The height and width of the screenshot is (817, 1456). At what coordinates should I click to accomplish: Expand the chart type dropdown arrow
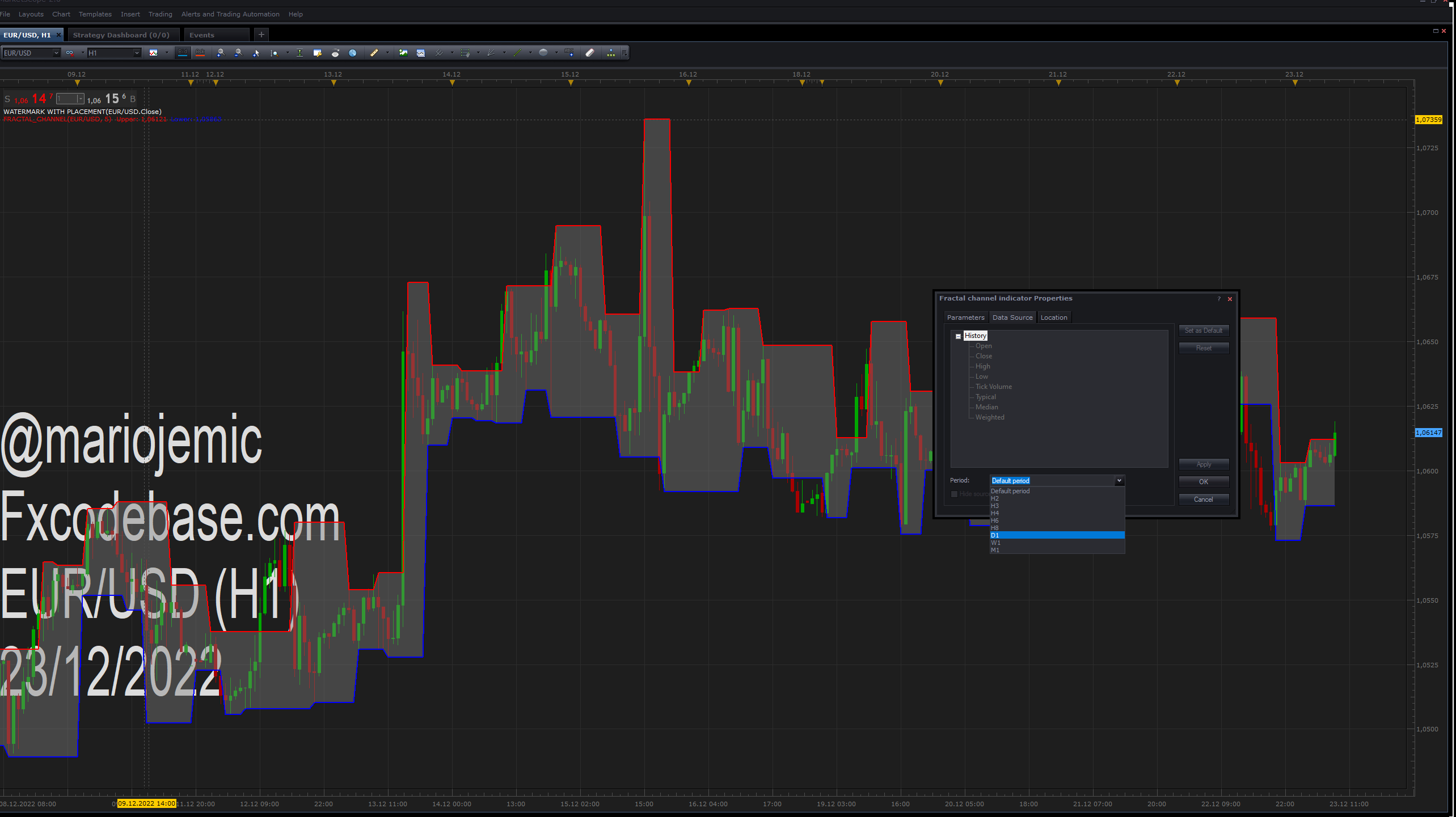[167, 53]
